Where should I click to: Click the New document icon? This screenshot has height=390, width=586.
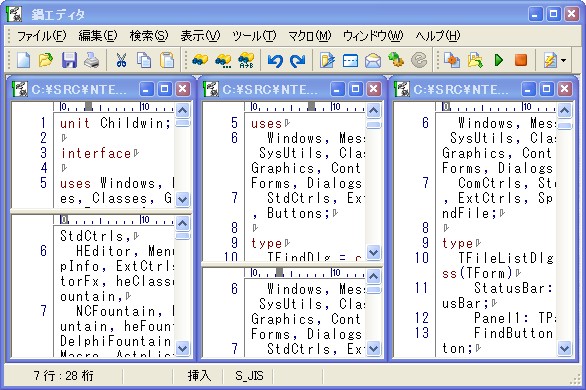[x=24, y=60]
